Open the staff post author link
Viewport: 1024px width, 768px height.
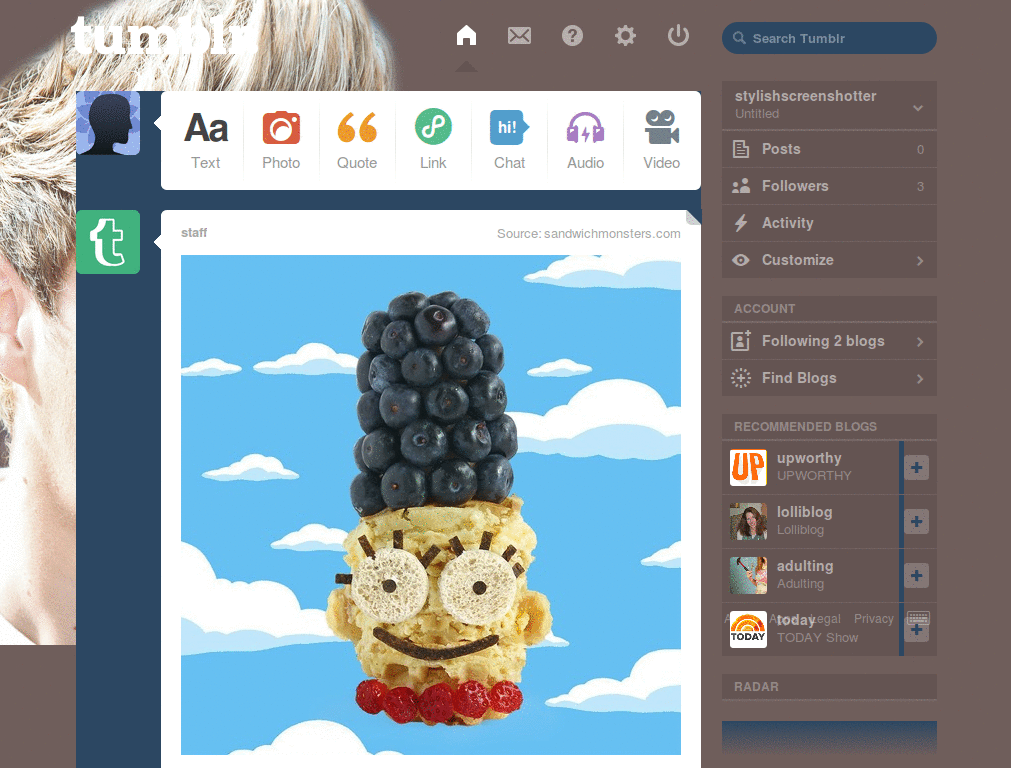click(x=194, y=232)
